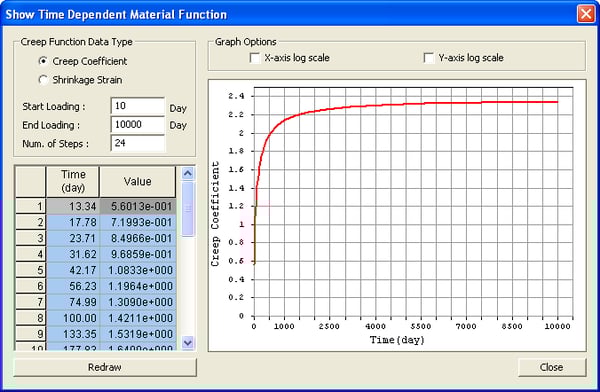The height and width of the screenshot is (392, 600).
Task: Click the value cell 1.3090e+000
Action: (x=138, y=302)
